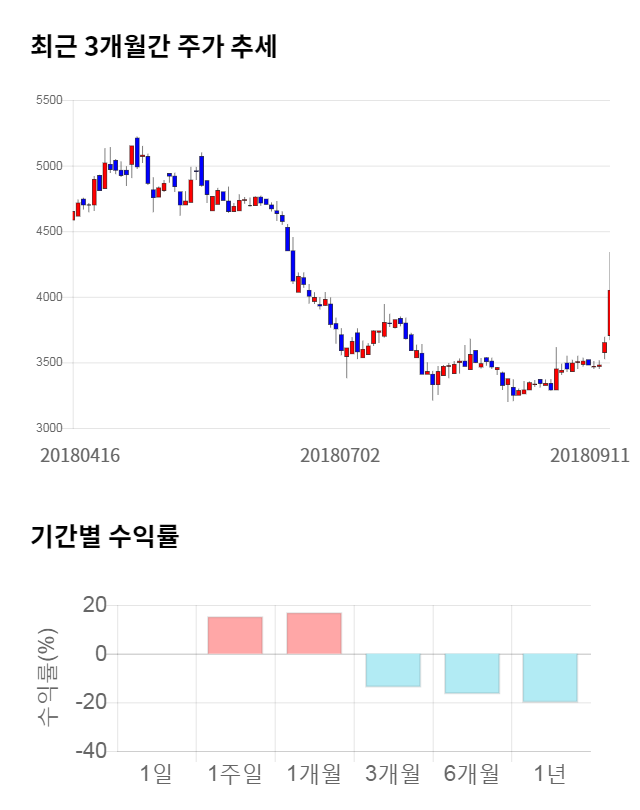Click the 최근 3개월간 주가 추세 heading
The image size is (640, 810).
tap(153, 47)
